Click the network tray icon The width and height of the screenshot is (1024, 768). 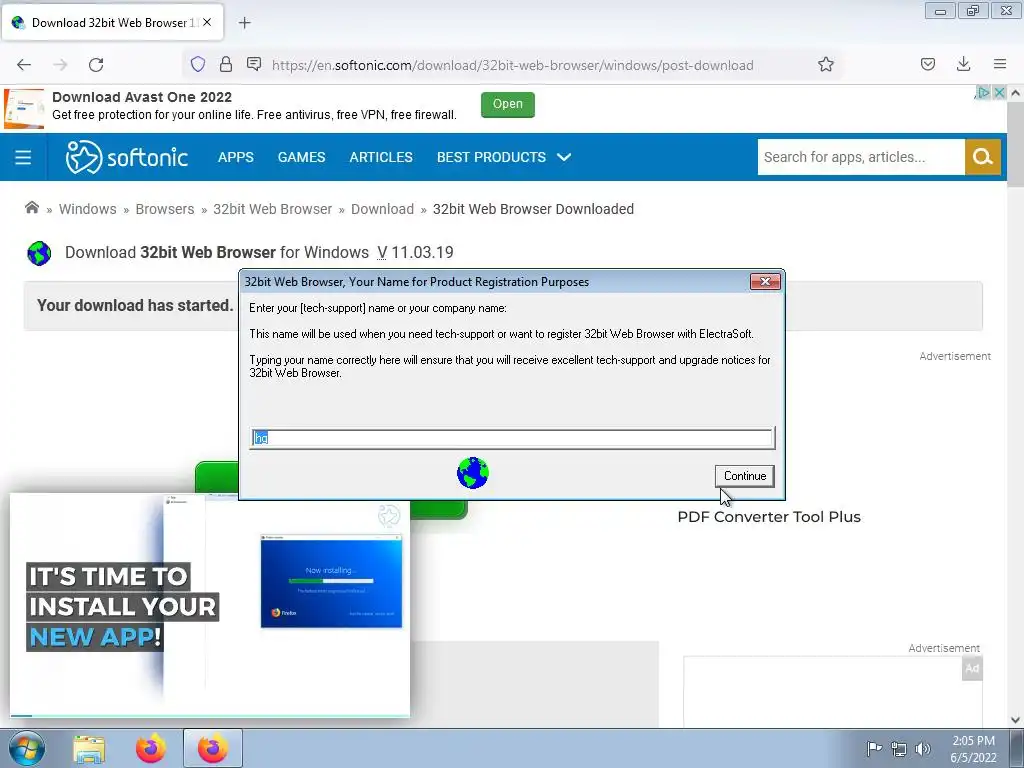tap(899, 749)
